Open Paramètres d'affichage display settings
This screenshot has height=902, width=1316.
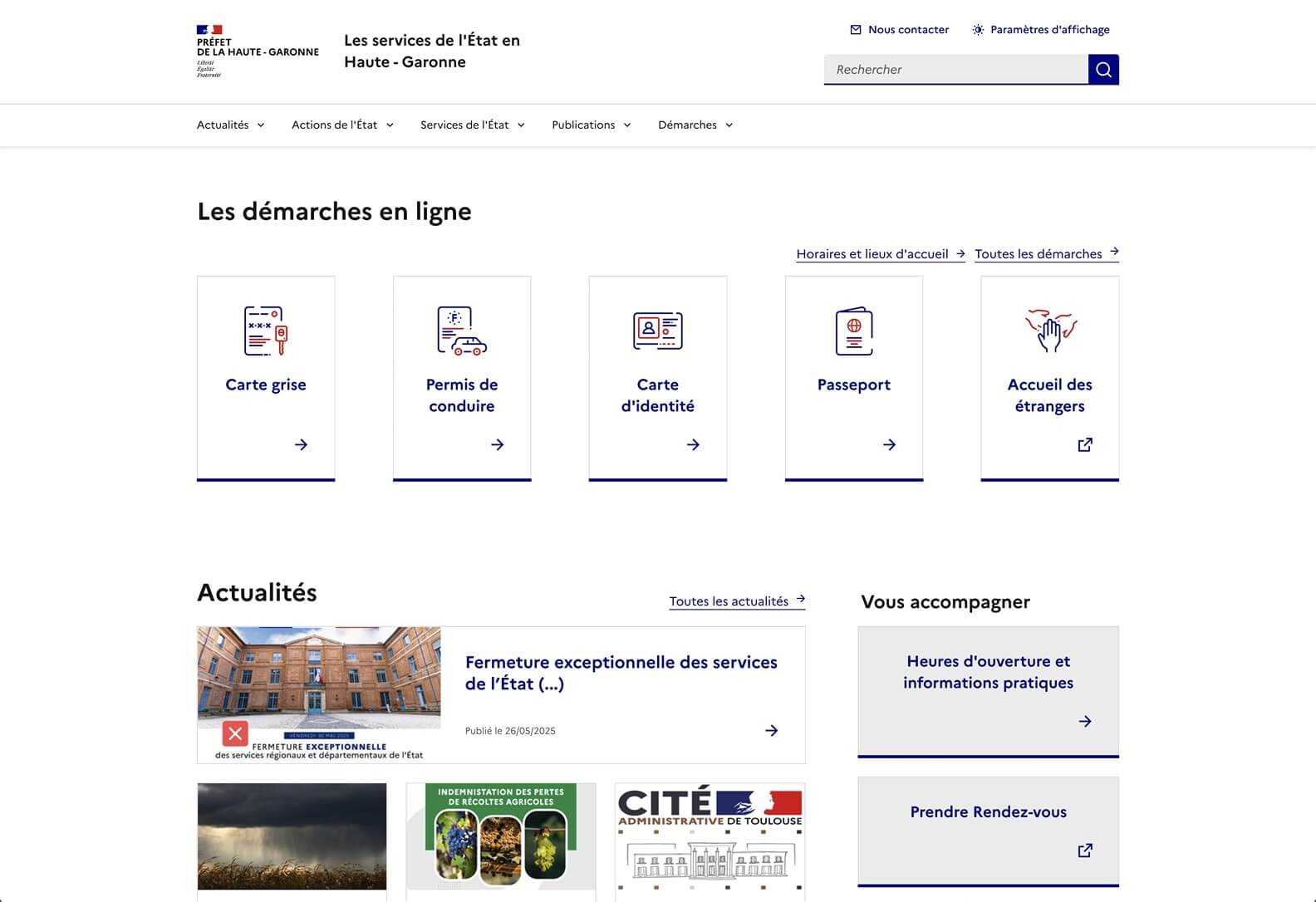(x=1040, y=30)
